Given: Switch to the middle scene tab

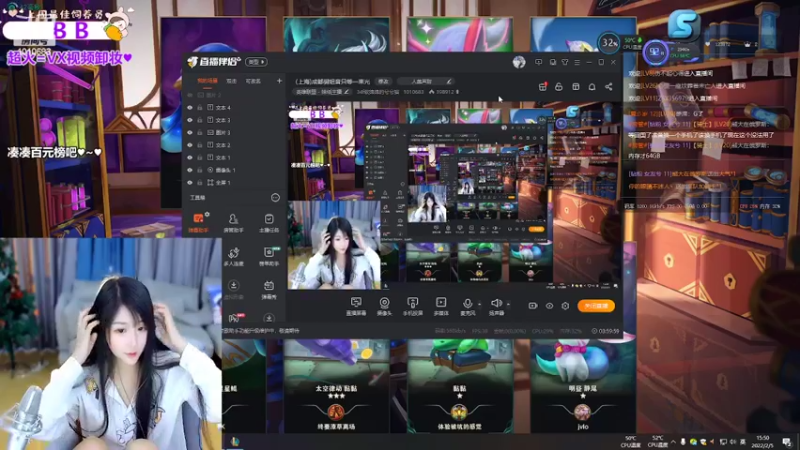Looking at the screenshot, I should tap(231, 81).
